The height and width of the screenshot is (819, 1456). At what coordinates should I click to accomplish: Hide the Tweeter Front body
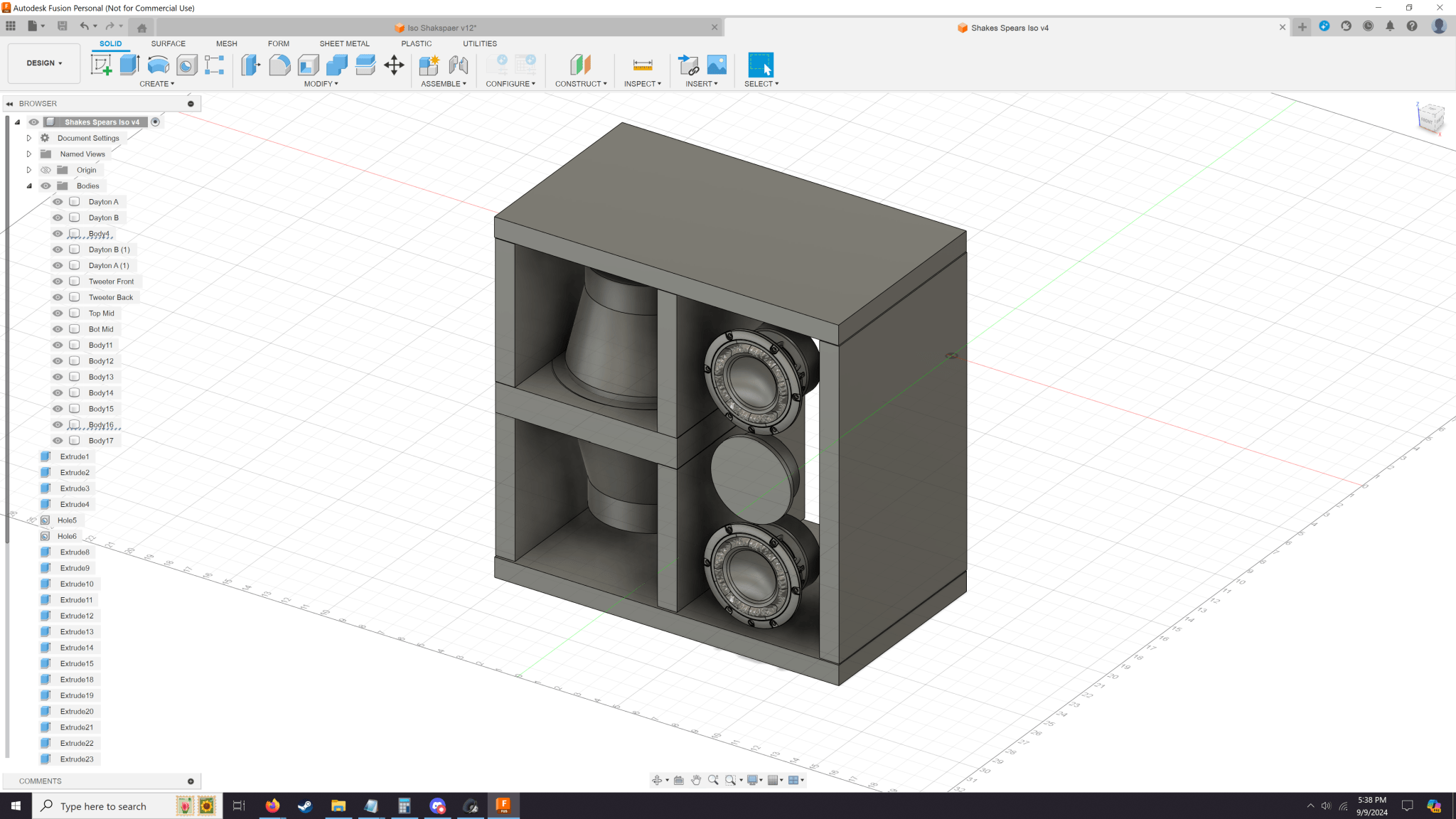point(58,282)
